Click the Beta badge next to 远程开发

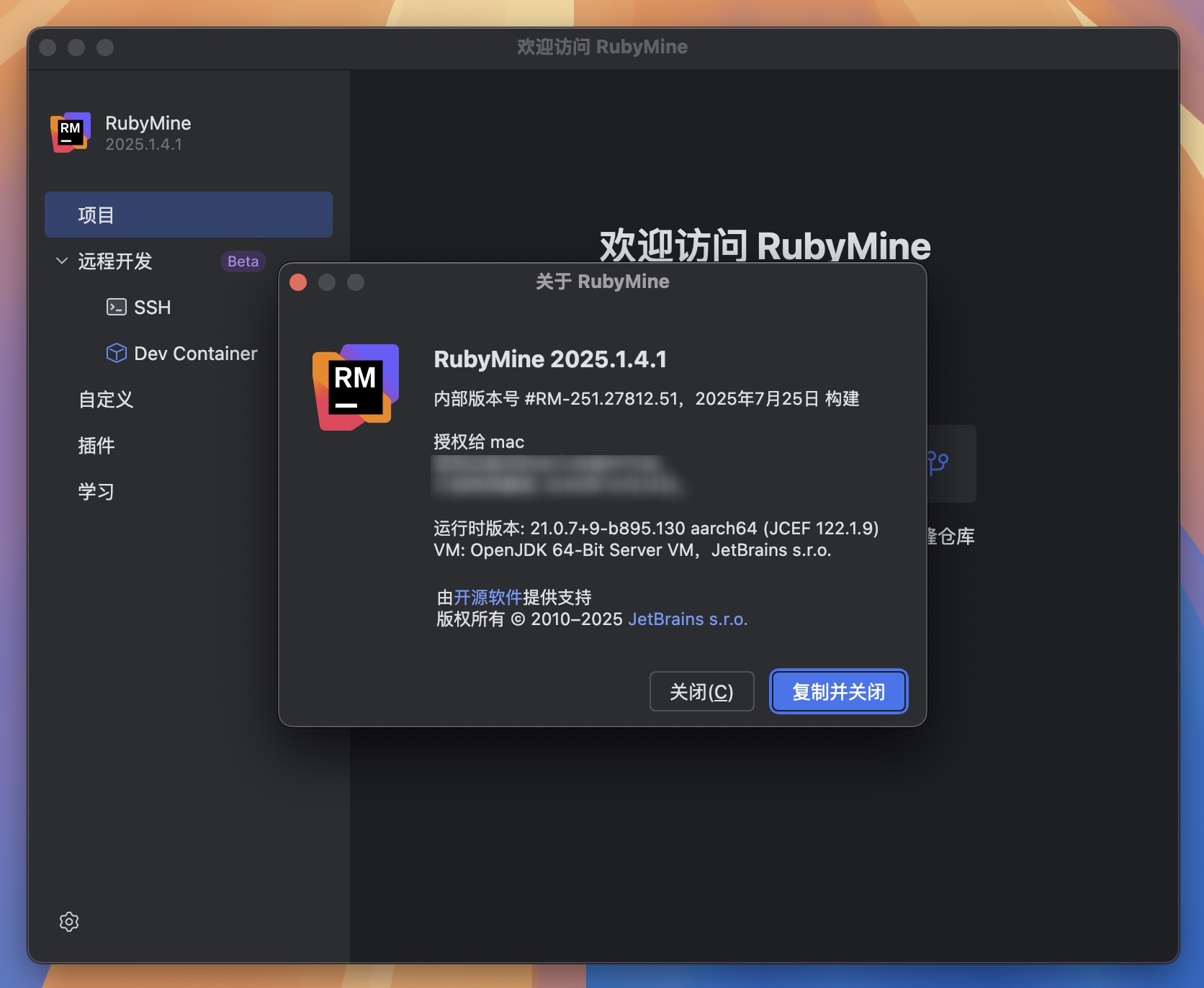(243, 261)
